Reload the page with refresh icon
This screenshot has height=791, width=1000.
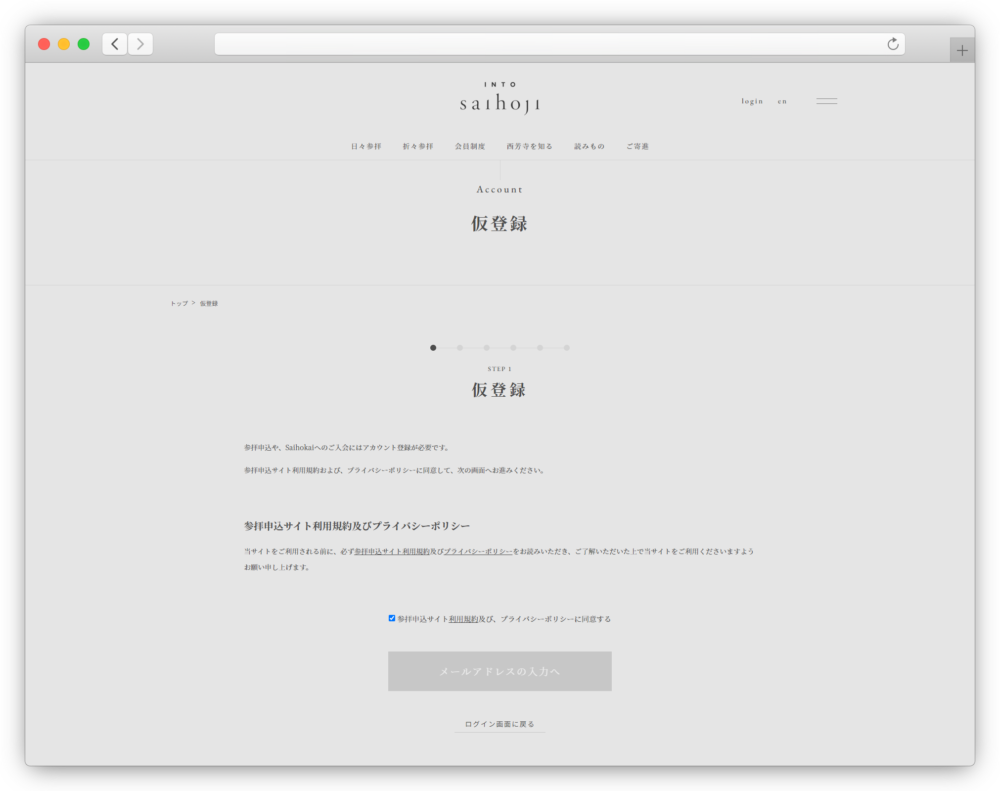coord(893,44)
